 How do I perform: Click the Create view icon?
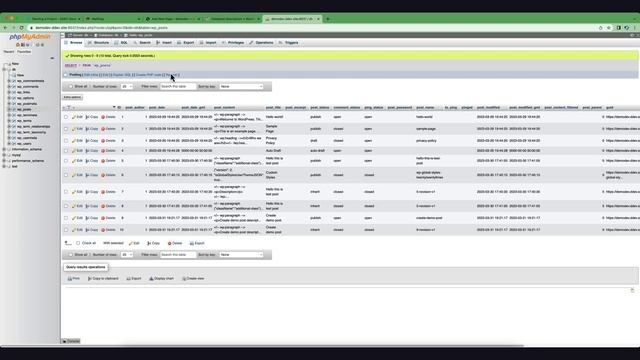[184, 278]
